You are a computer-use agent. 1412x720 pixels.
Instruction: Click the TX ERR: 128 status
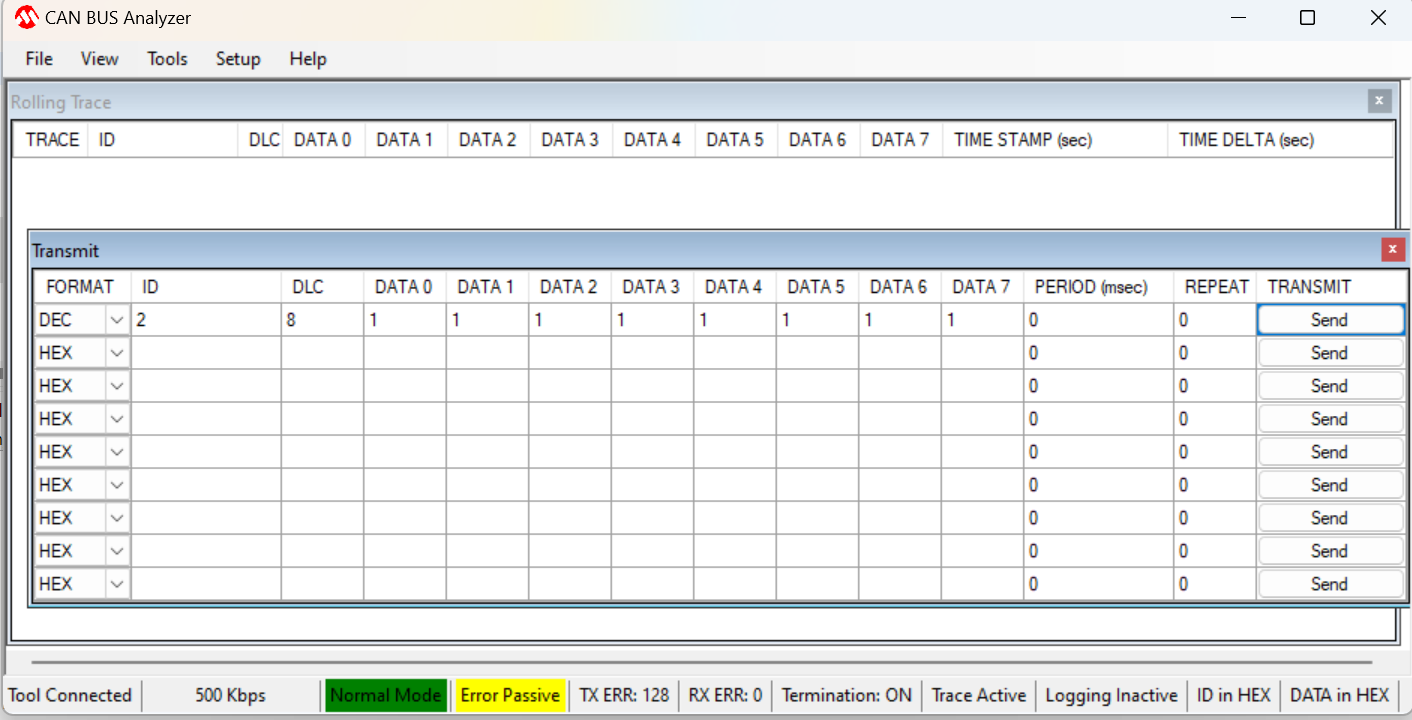click(x=625, y=695)
